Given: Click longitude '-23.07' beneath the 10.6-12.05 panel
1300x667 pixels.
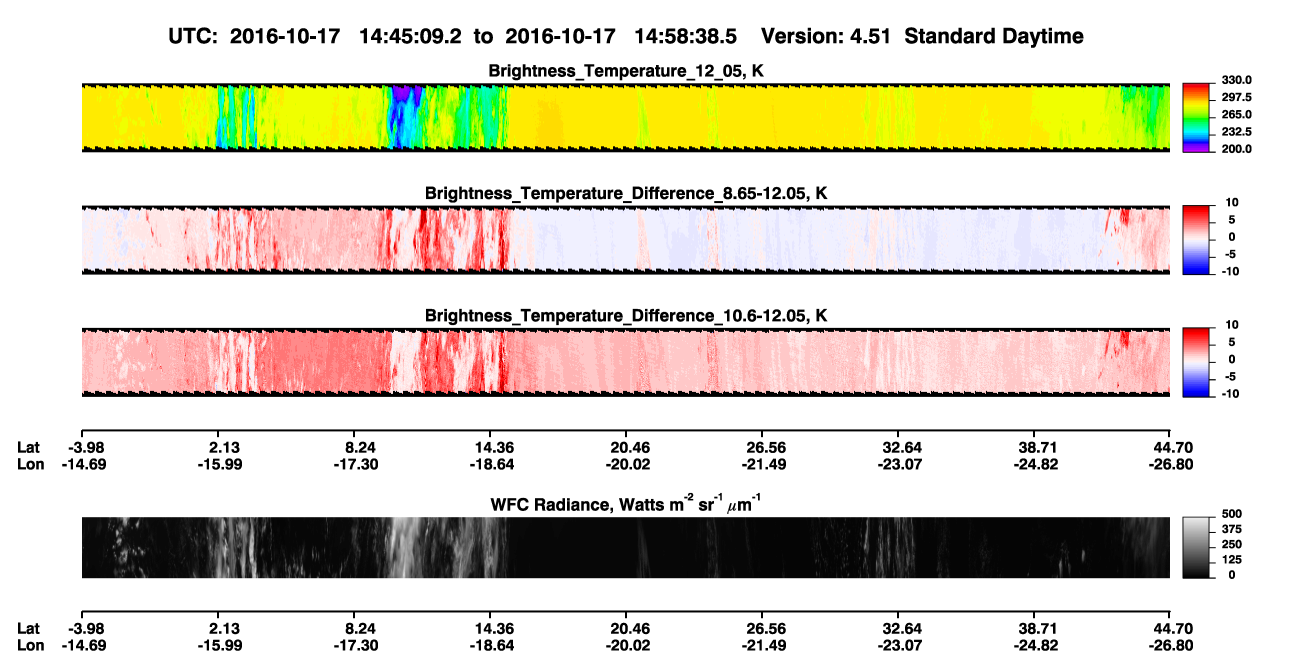Looking at the screenshot, I should point(898,465).
